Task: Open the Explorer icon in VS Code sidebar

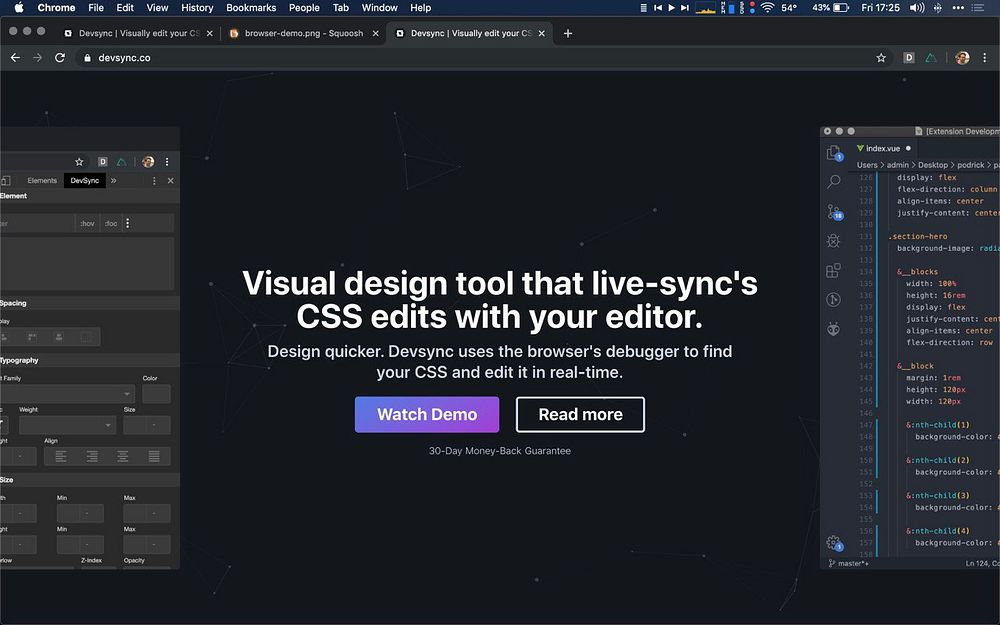Action: (x=834, y=153)
